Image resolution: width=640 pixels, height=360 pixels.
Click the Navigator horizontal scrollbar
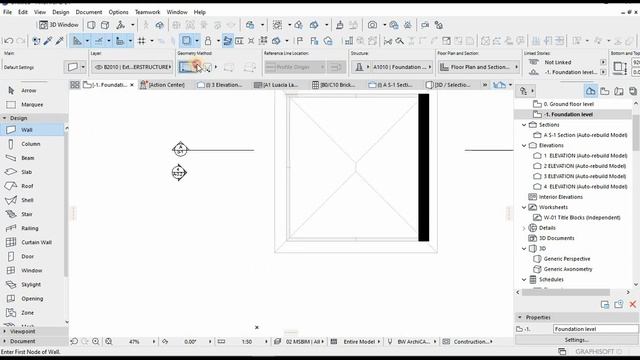coord(566,292)
